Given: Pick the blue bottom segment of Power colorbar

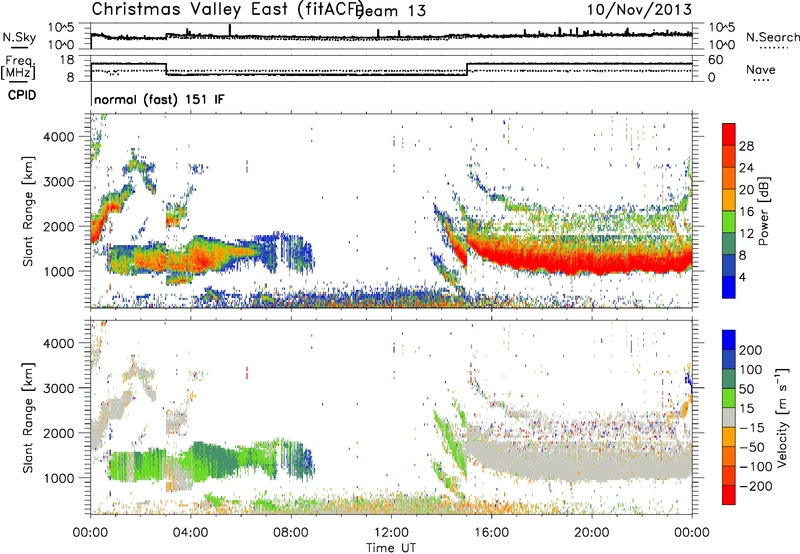Looking at the screenshot, I should pyautogui.click(x=729, y=287).
